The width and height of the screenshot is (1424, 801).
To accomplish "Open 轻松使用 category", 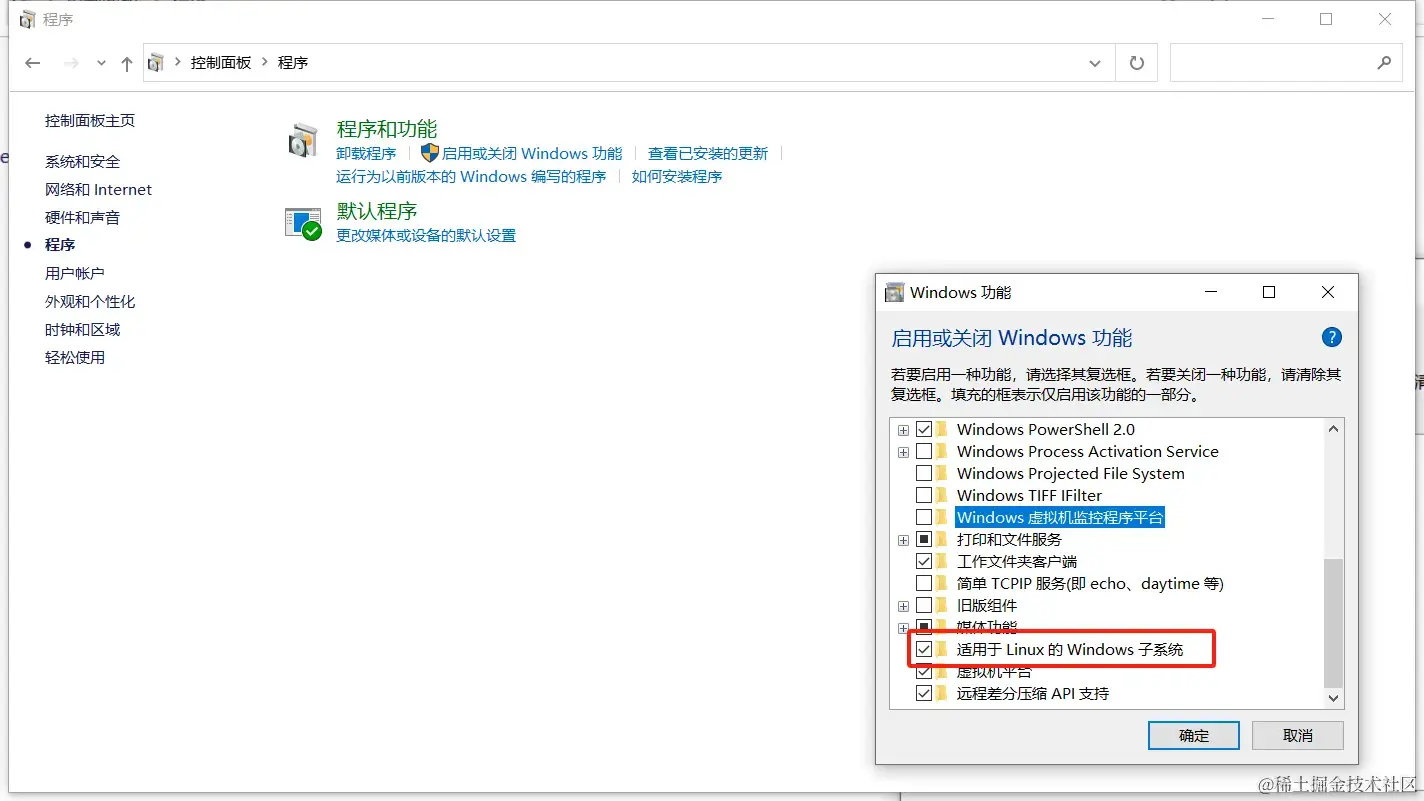I will 75,357.
